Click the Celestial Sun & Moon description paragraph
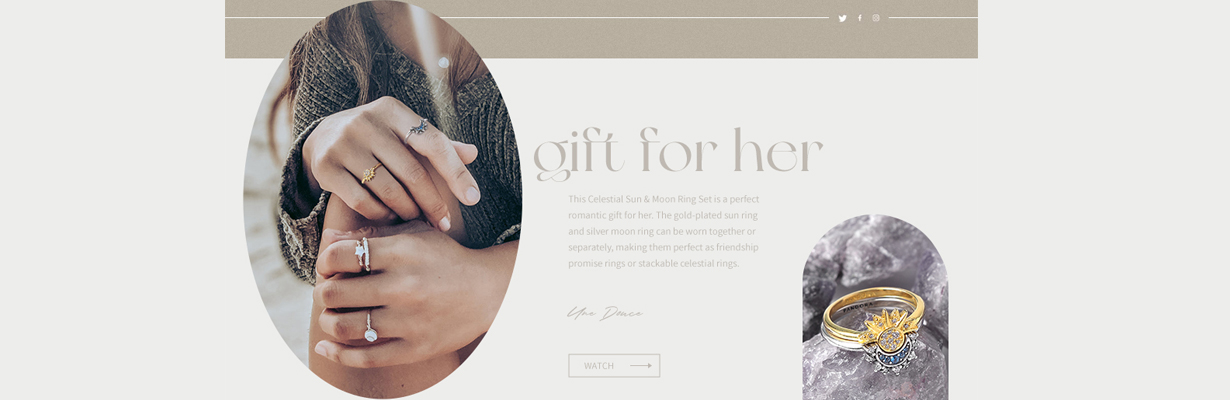Image resolution: width=1230 pixels, height=400 pixels. click(x=664, y=231)
